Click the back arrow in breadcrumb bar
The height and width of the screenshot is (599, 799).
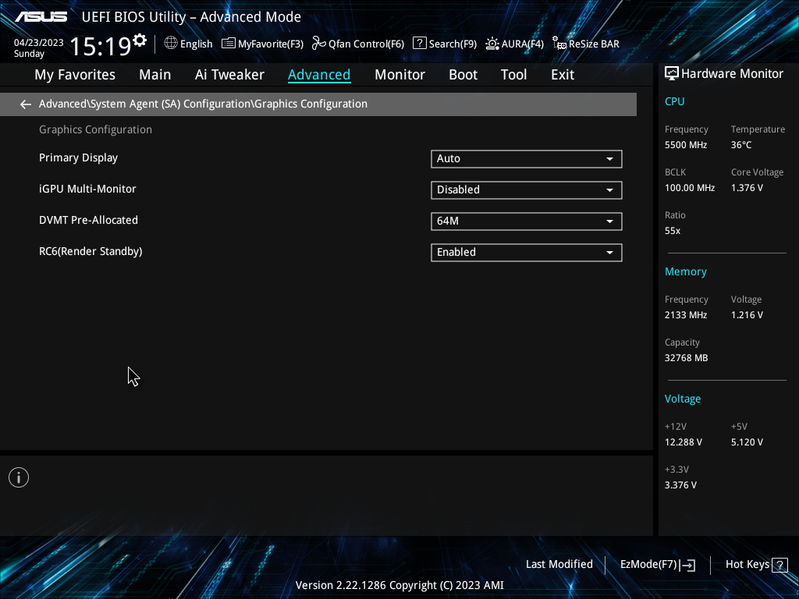pos(25,104)
